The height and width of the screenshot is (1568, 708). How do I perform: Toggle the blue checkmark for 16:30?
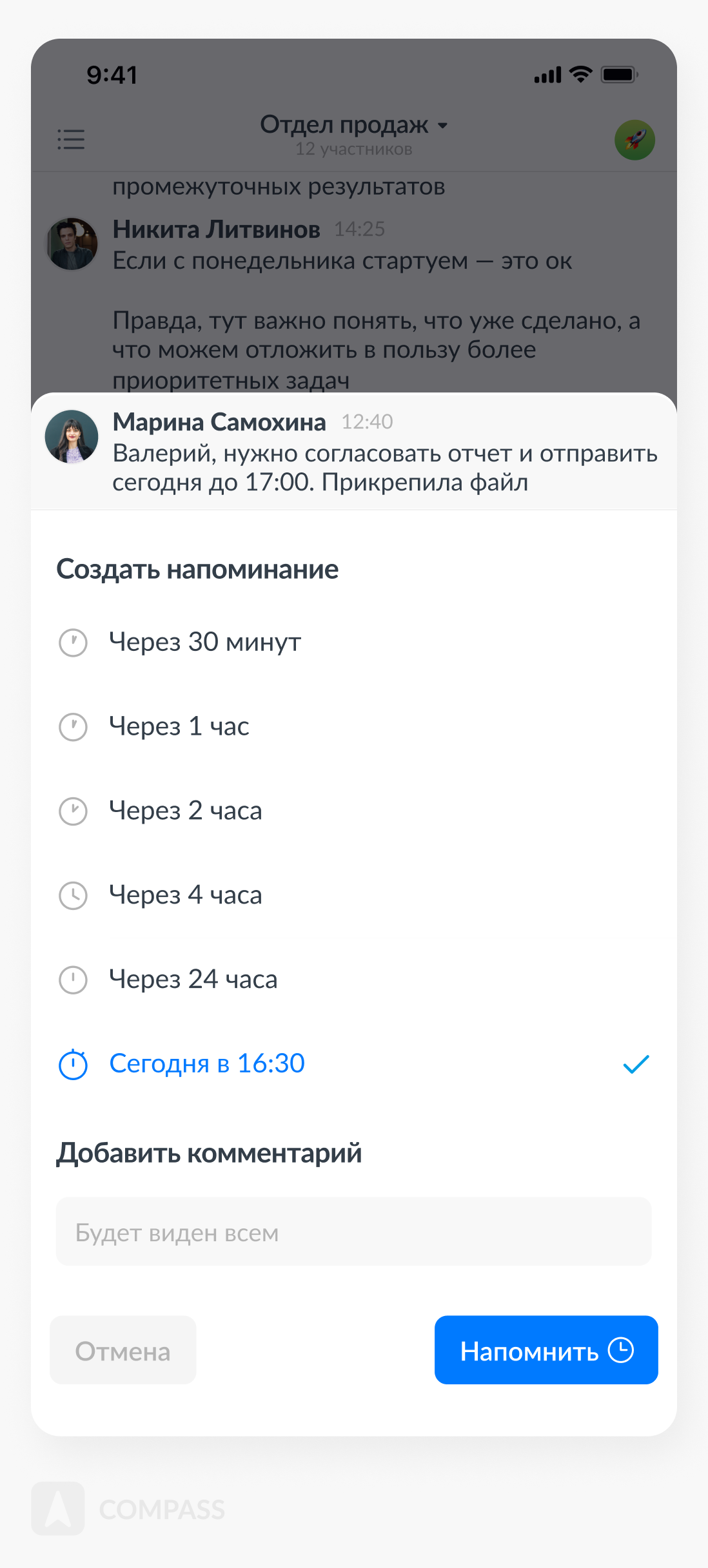636,1064
